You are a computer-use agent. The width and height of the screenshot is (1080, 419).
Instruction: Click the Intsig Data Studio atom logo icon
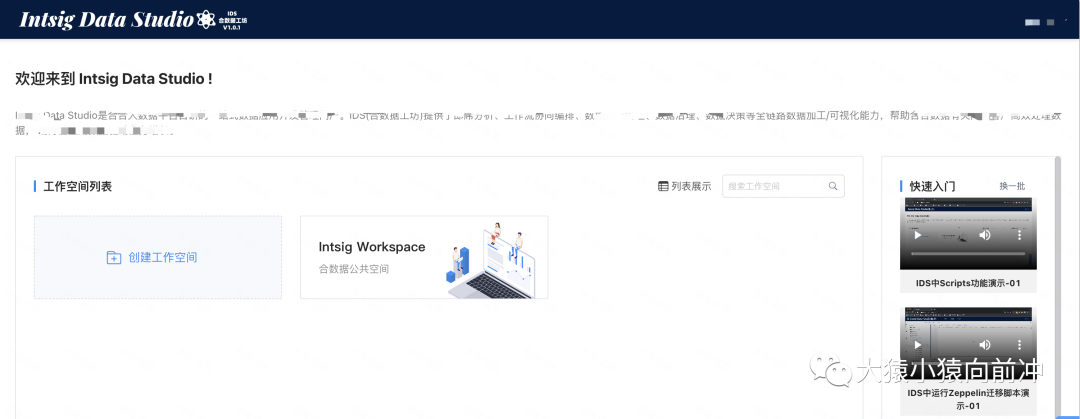[x=207, y=19]
